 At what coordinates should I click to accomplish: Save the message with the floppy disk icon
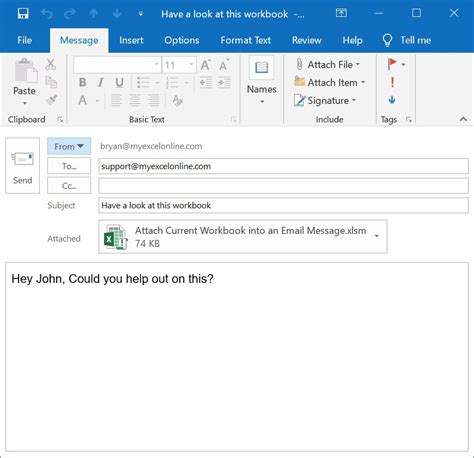click(23, 14)
